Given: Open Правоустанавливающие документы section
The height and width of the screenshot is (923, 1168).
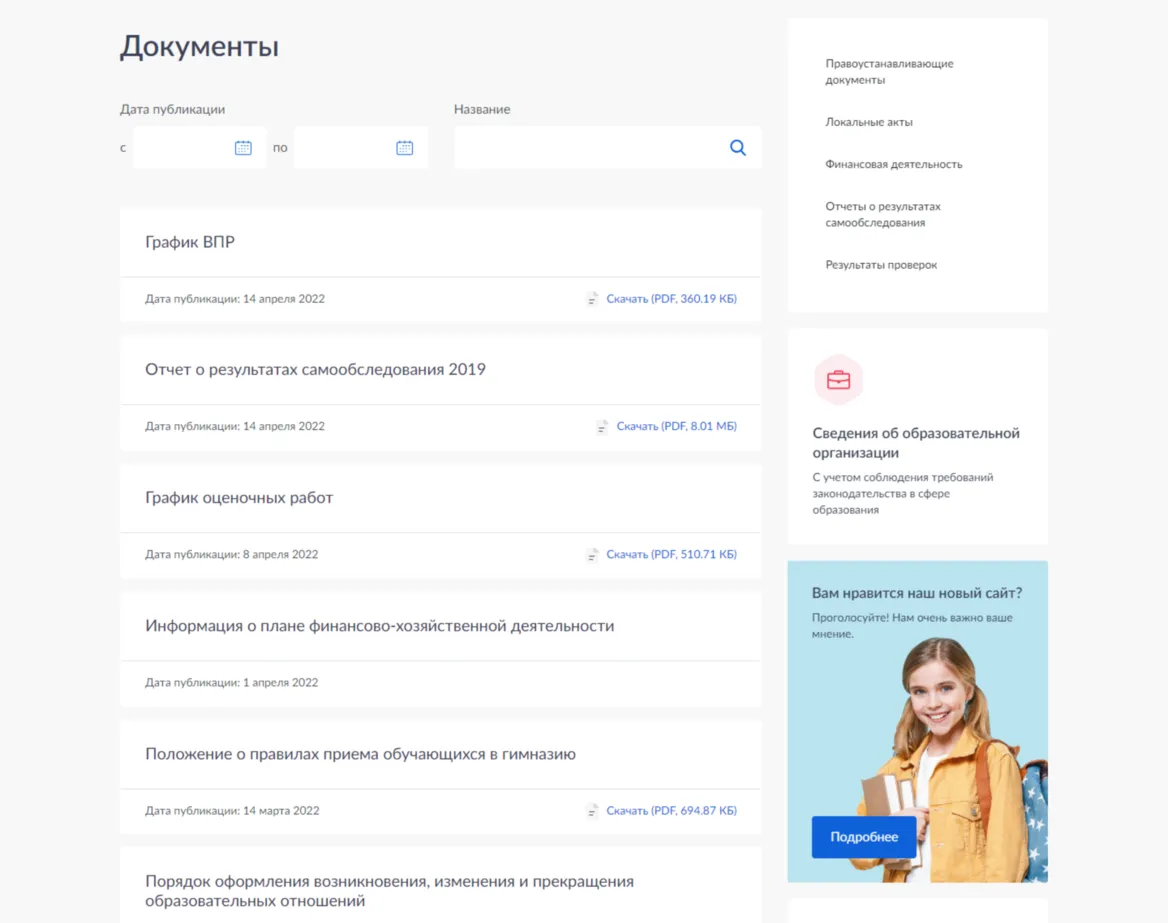Looking at the screenshot, I should (889, 72).
